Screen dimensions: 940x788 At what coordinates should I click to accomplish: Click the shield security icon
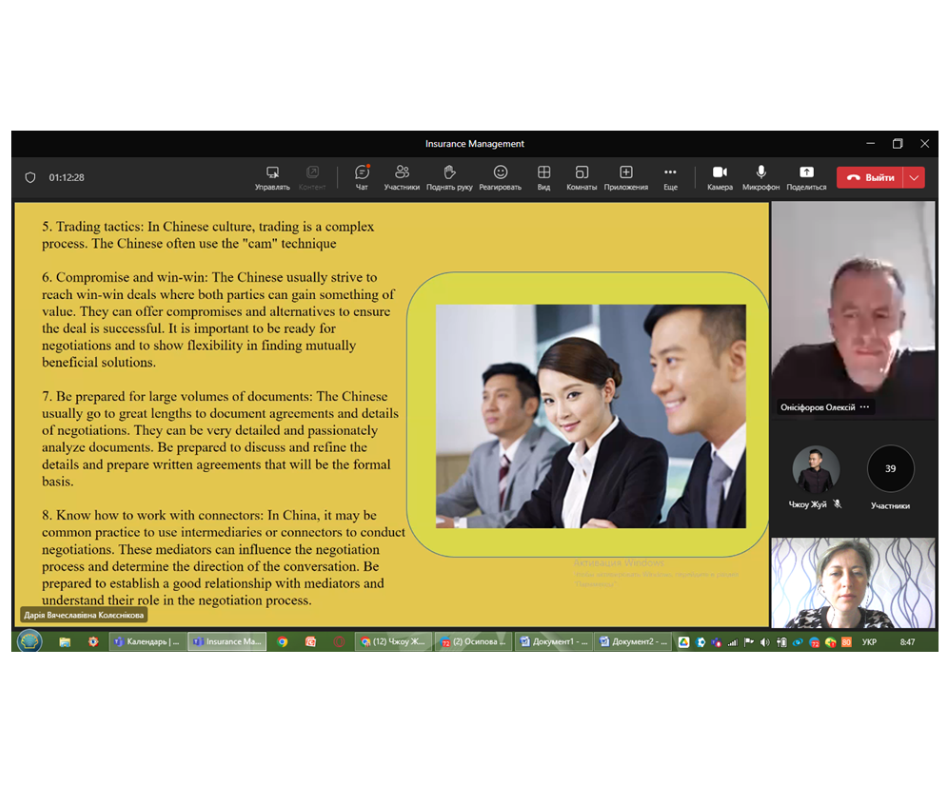(30, 178)
